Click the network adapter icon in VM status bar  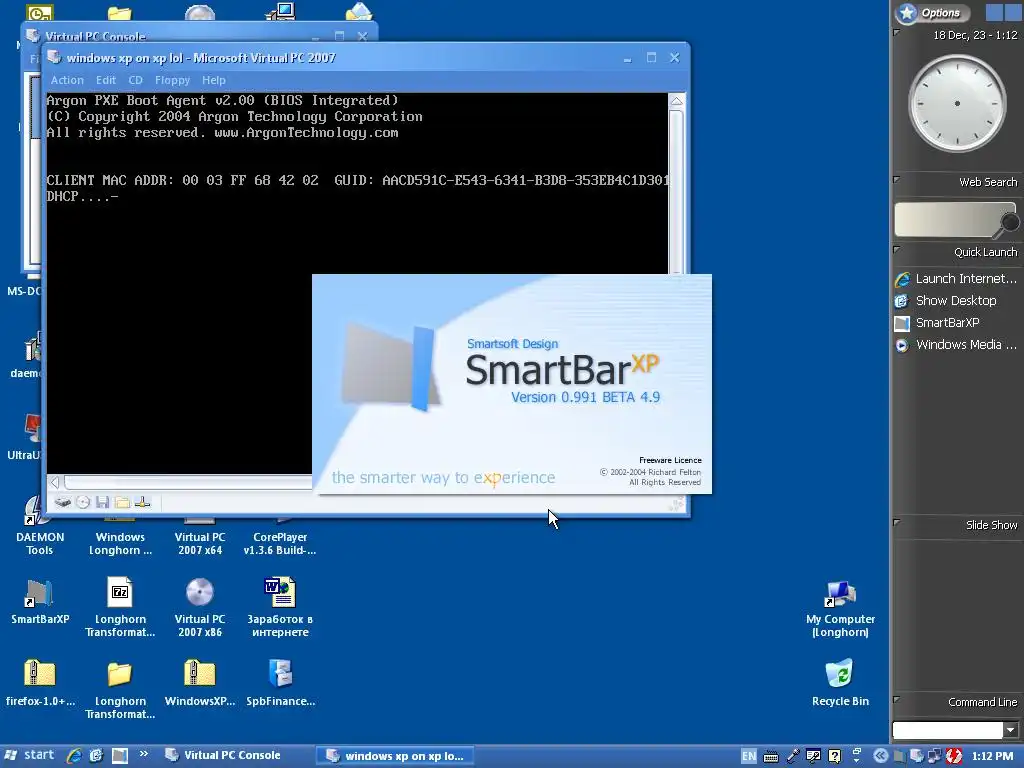[x=142, y=502]
